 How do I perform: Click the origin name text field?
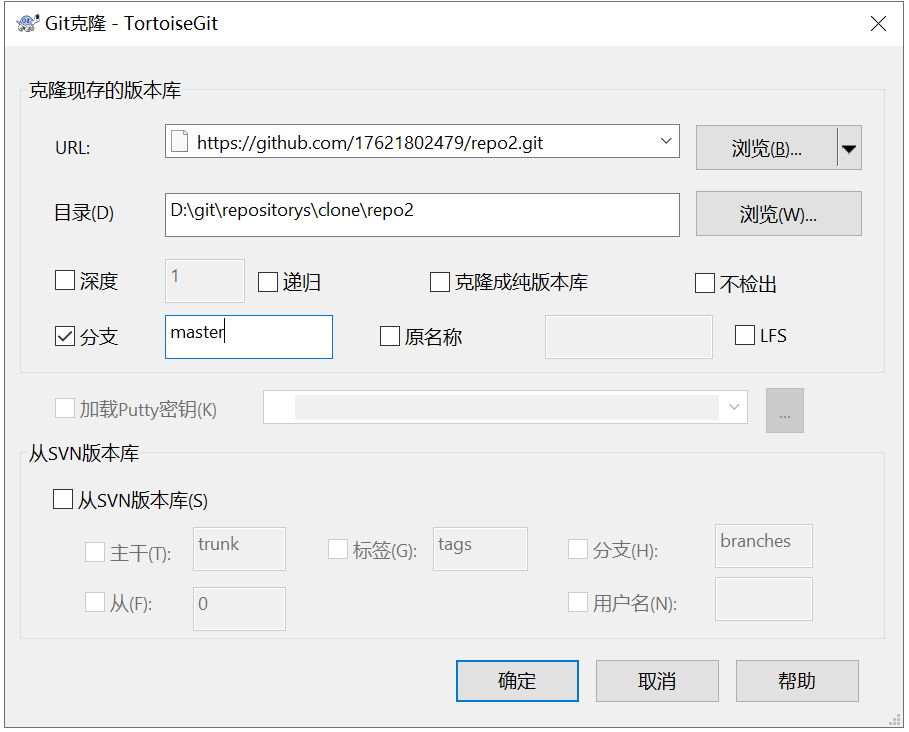pos(629,337)
